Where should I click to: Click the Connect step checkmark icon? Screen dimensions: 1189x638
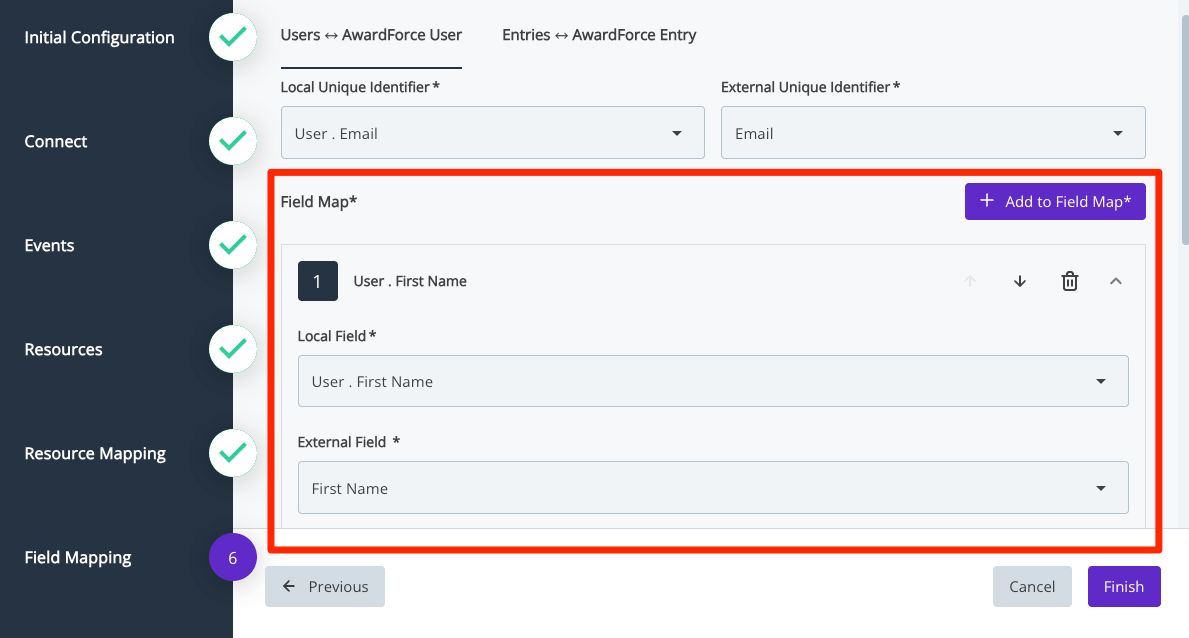tap(233, 141)
